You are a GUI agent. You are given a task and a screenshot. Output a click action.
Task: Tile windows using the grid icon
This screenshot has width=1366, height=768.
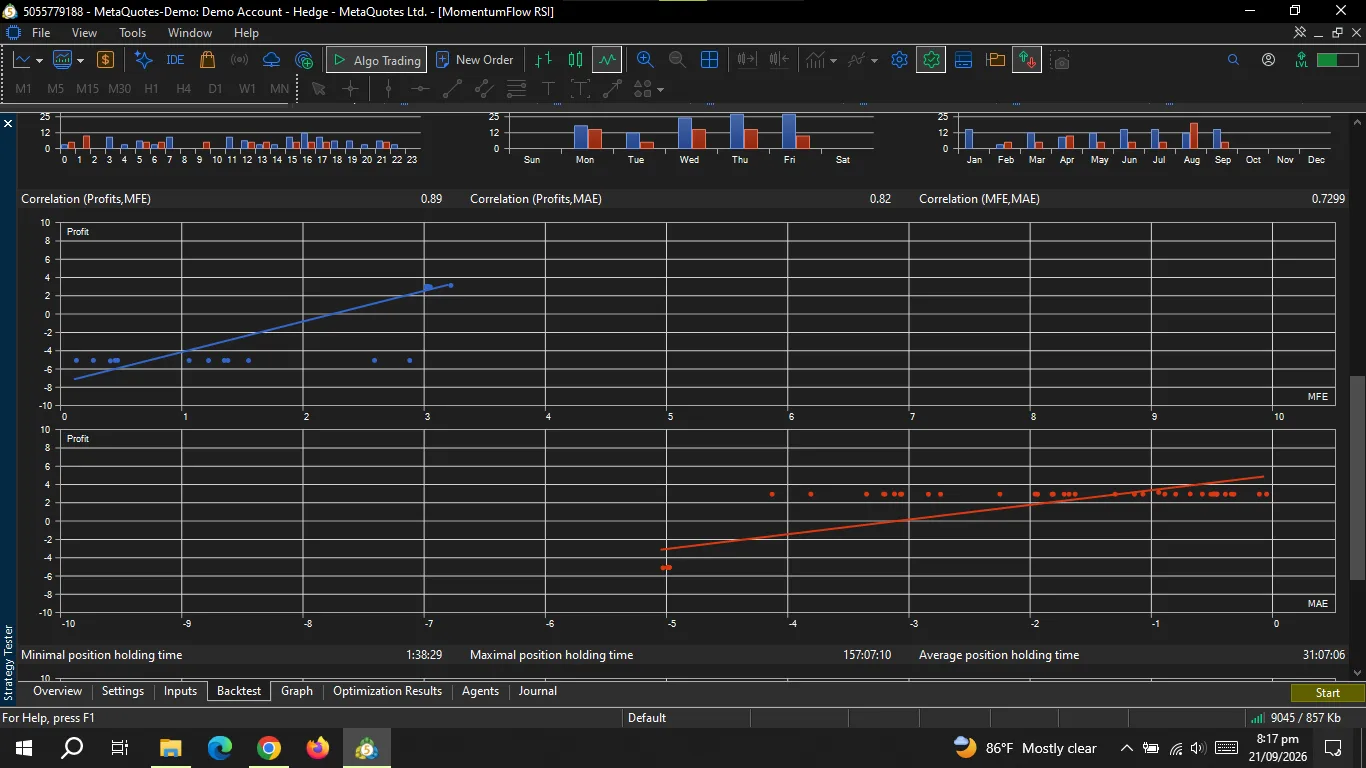point(709,60)
